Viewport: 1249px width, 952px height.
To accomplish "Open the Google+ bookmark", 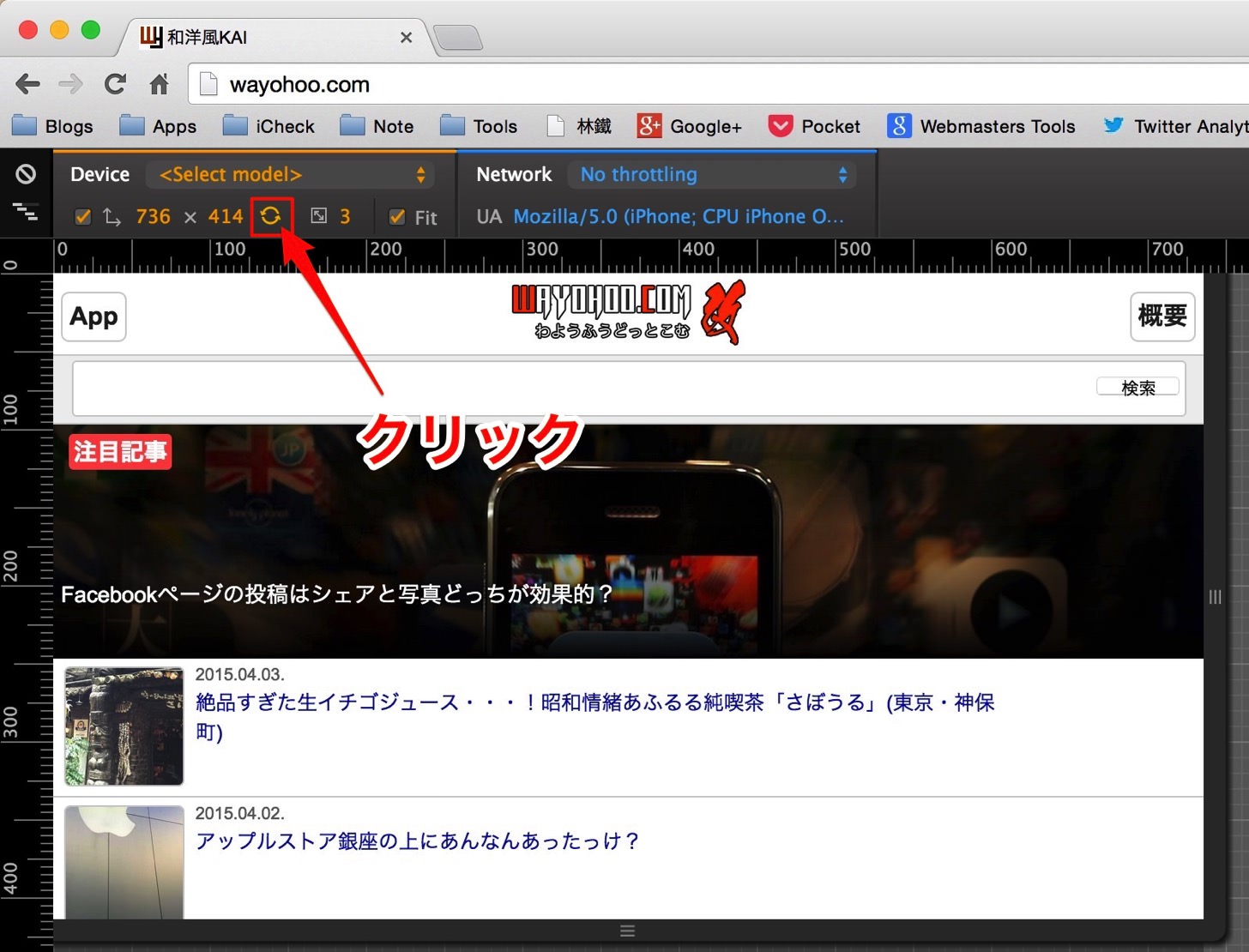I will click(689, 126).
